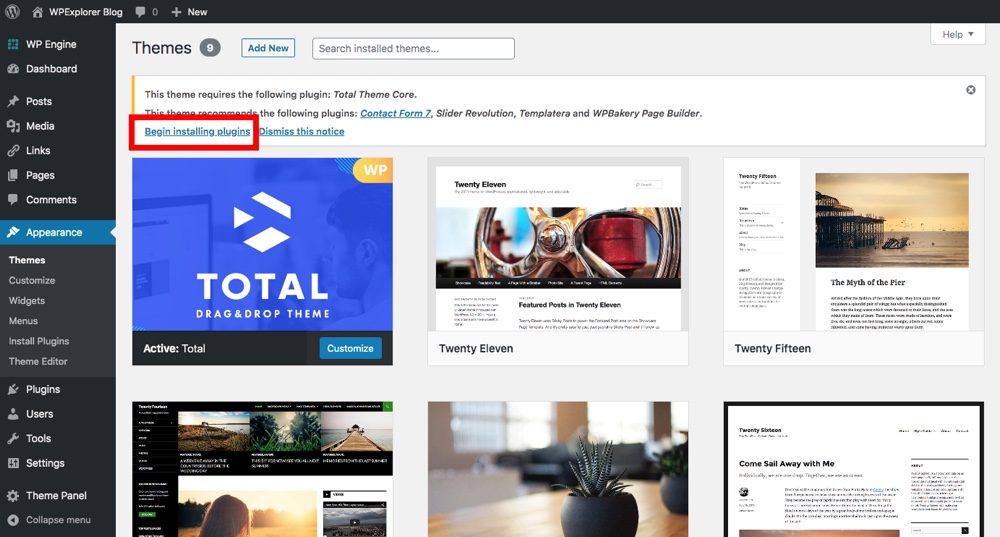Click the comments bubble icon in admin bar
The height and width of the screenshot is (537, 1000).
coord(140,12)
